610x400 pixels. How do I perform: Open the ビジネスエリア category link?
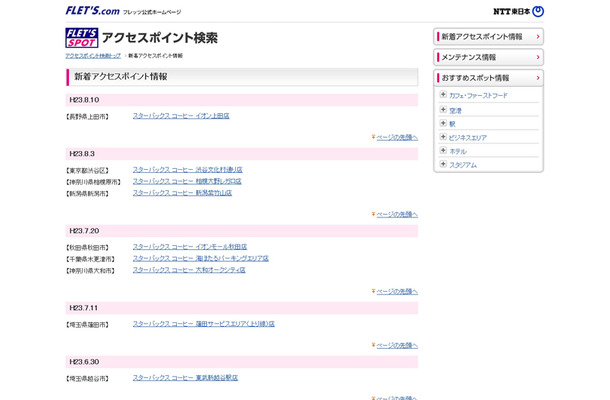click(x=468, y=138)
